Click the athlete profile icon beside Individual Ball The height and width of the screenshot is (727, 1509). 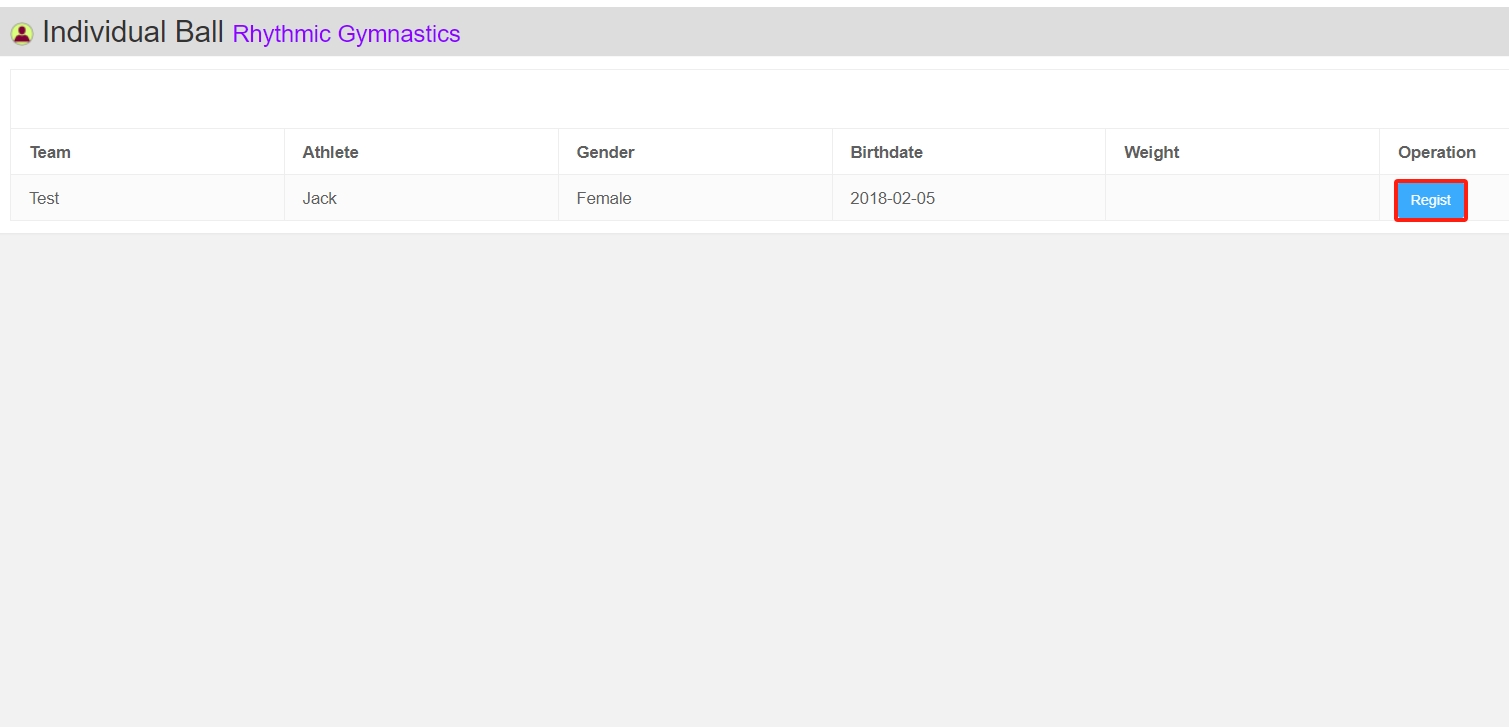[x=22, y=32]
